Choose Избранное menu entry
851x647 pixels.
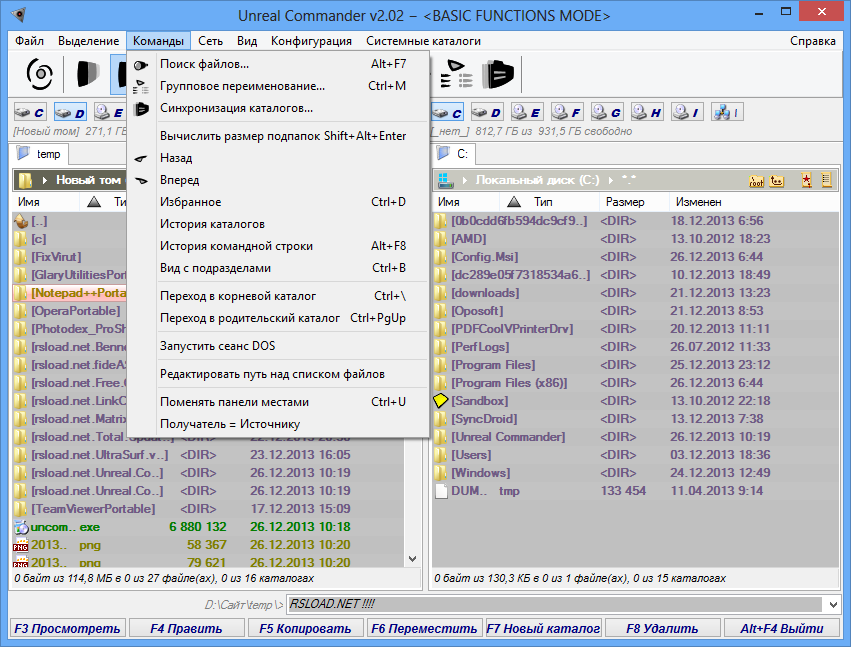point(278,202)
